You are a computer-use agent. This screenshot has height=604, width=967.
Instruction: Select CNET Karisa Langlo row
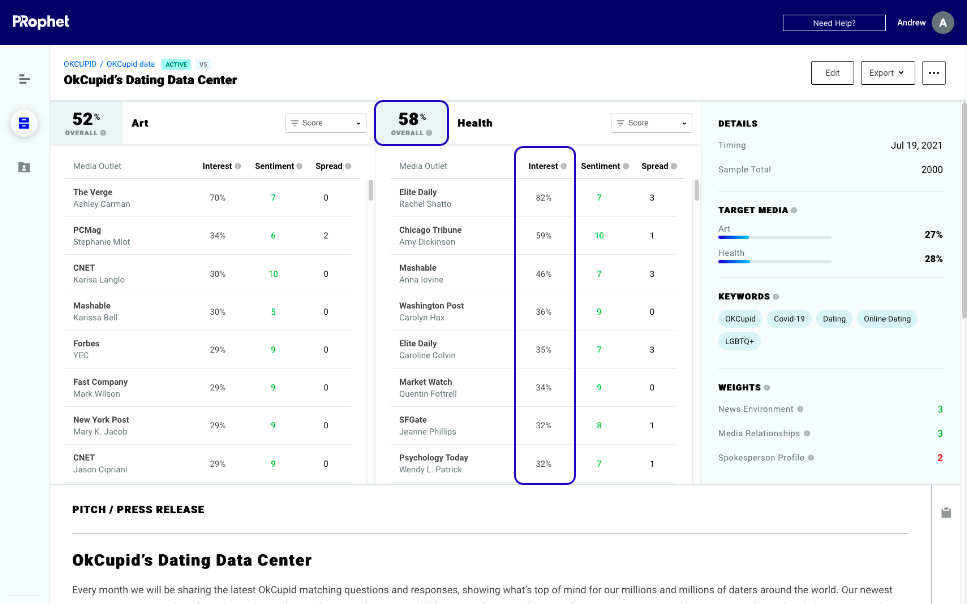208,274
